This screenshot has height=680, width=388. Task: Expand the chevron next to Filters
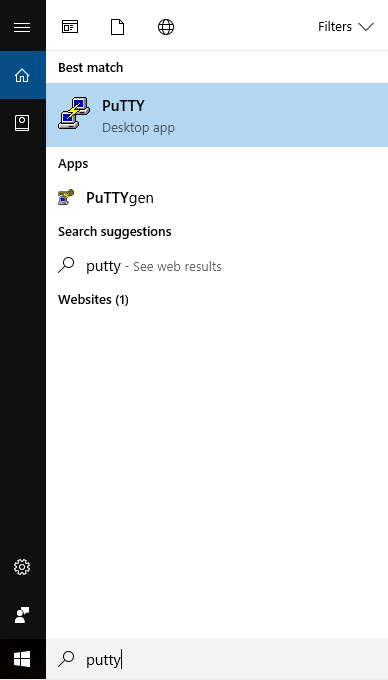pyautogui.click(x=366, y=27)
